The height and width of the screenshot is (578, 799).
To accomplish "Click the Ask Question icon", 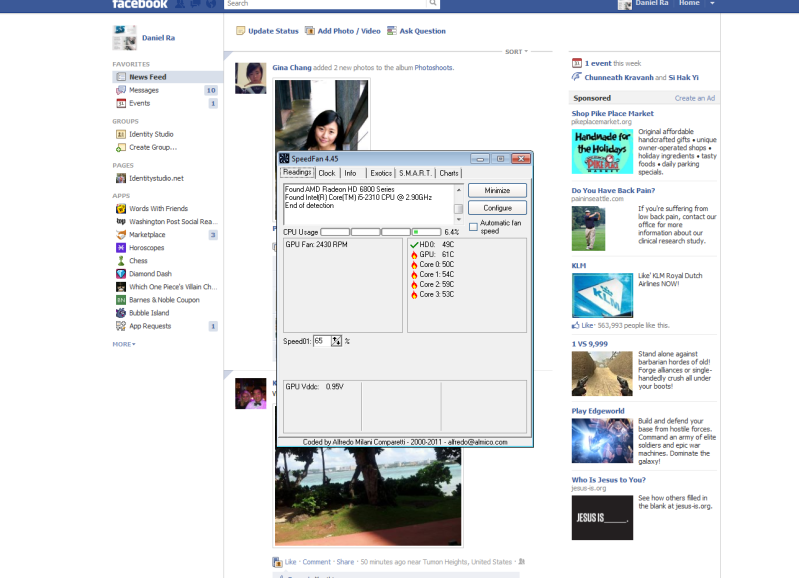I will pyautogui.click(x=391, y=31).
